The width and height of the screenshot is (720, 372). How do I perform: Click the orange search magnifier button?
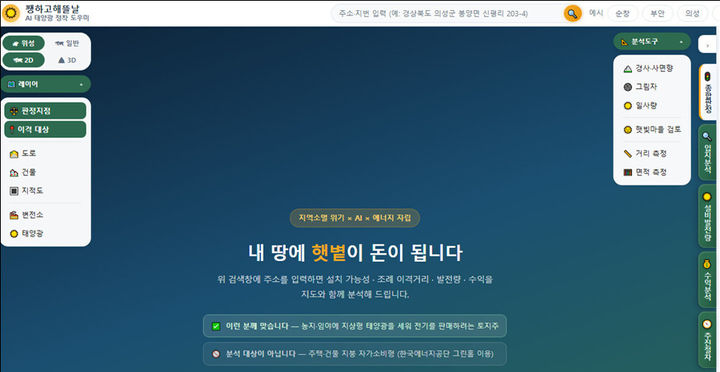pos(572,13)
